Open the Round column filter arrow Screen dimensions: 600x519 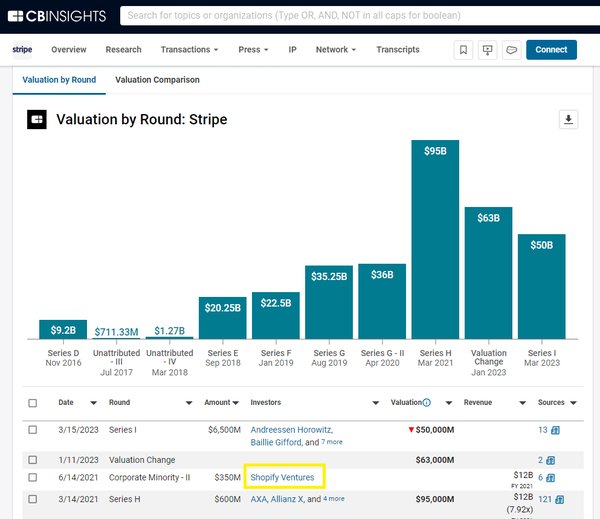(x=189, y=403)
